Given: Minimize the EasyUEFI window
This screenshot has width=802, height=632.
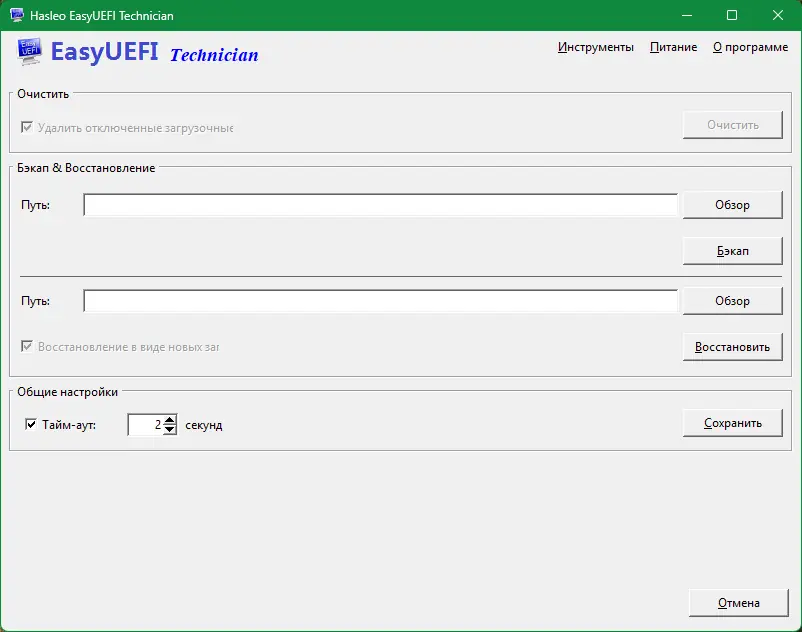Looking at the screenshot, I should (x=687, y=15).
